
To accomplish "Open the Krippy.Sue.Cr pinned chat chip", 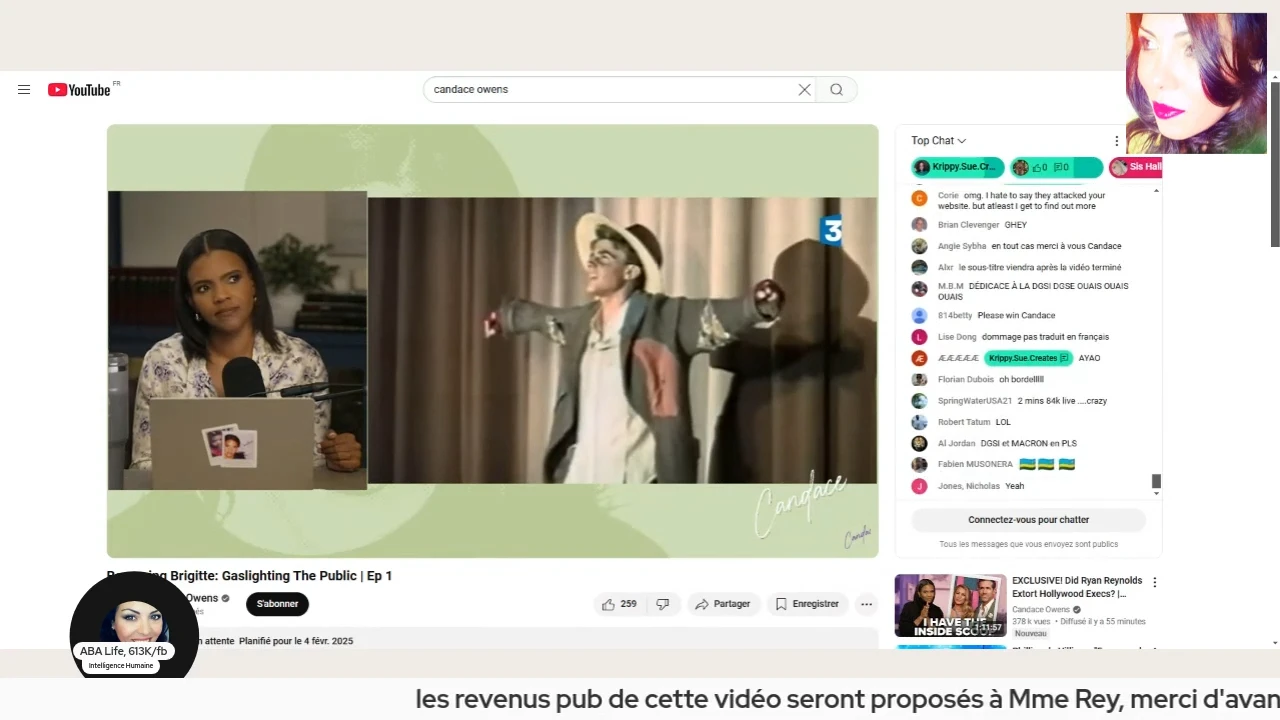I will point(956,167).
